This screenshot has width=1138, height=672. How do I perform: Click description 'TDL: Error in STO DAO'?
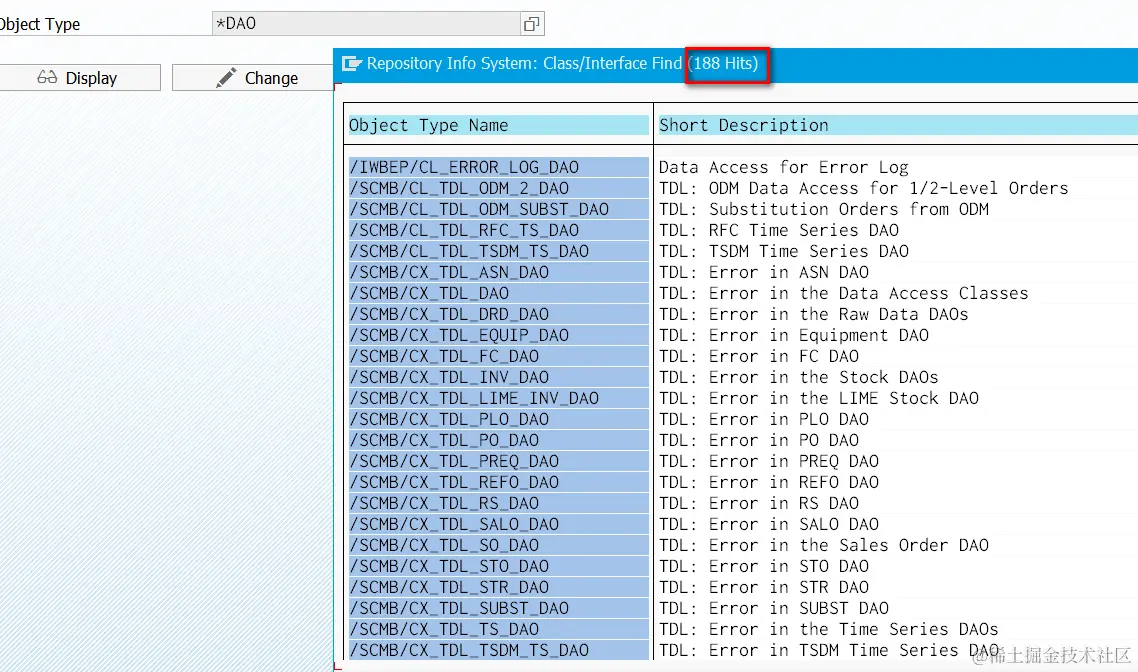[x=764, y=567]
